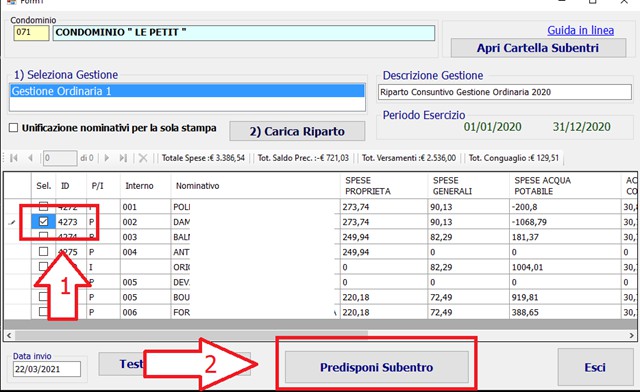The image size is (640, 392).
Task: Click the horizontal scrollbar left arrow
Action: [9, 336]
